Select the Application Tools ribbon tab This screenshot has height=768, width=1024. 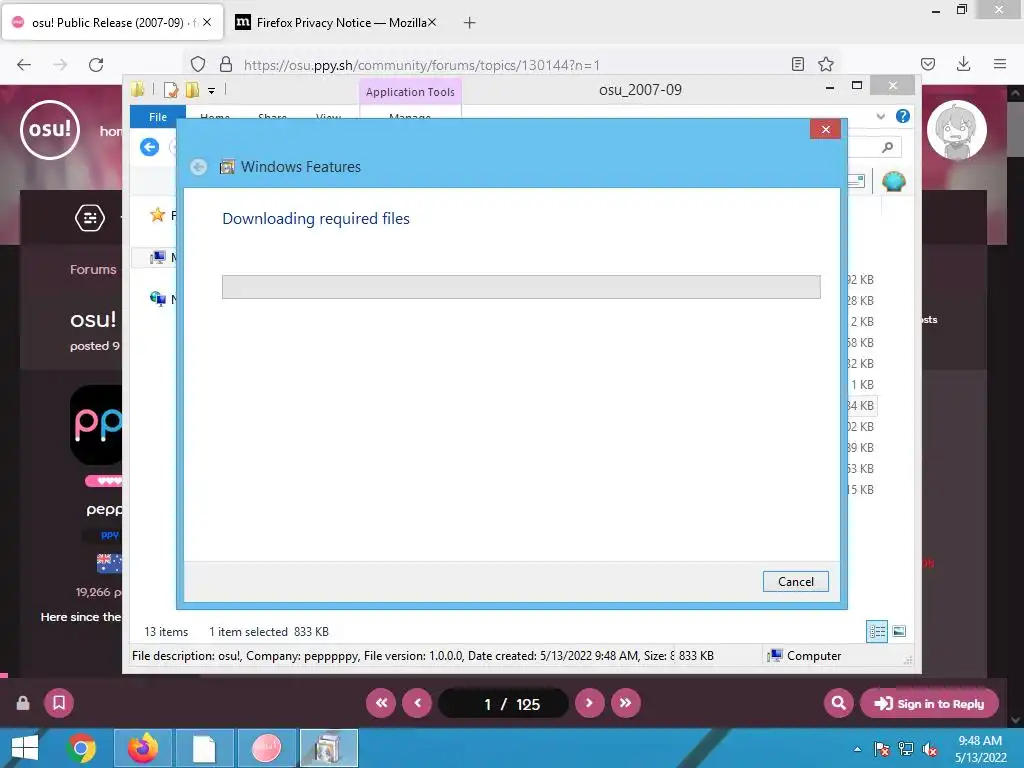(x=410, y=92)
